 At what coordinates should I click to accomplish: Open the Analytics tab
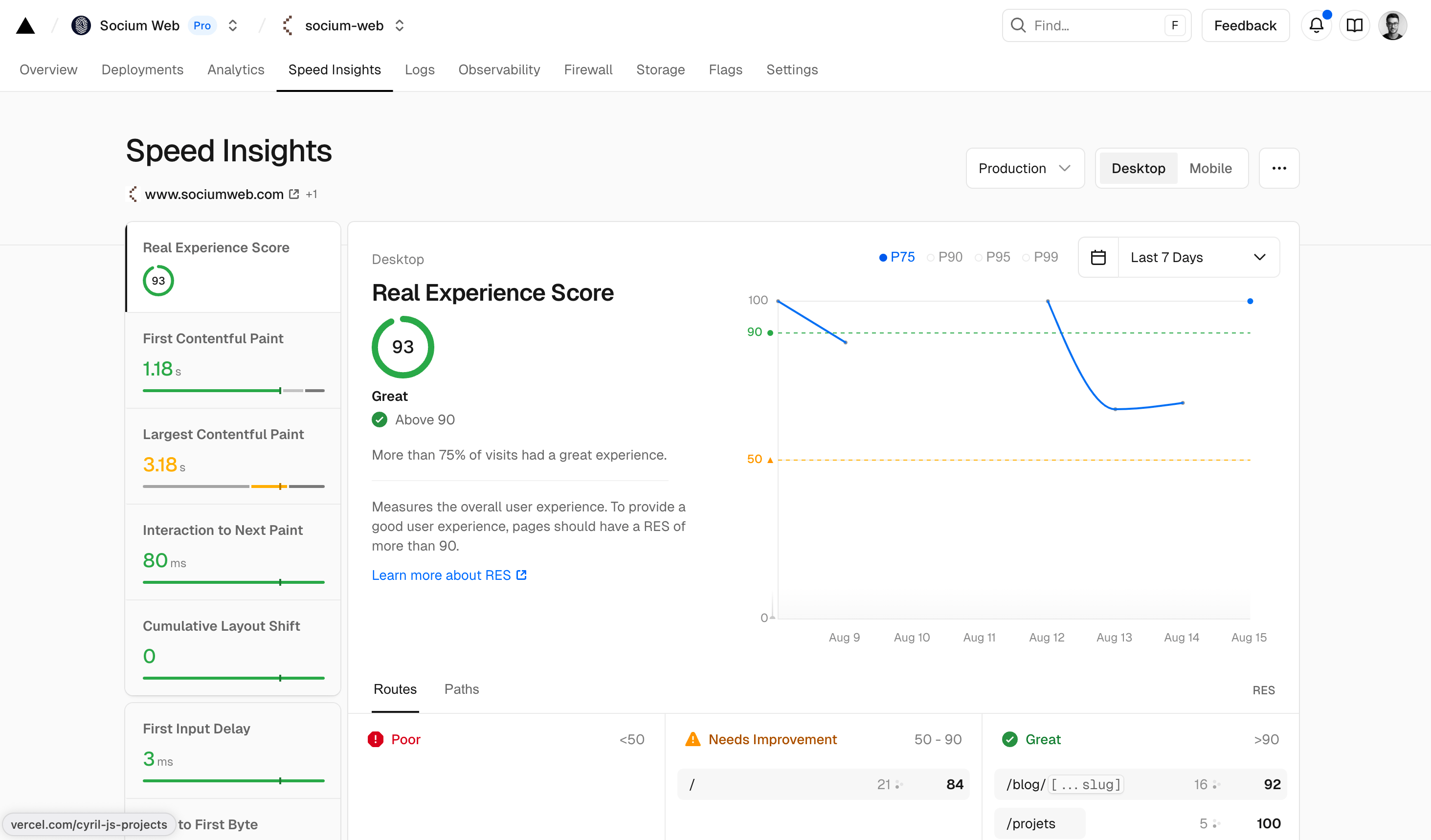click(x=236, y=69)
